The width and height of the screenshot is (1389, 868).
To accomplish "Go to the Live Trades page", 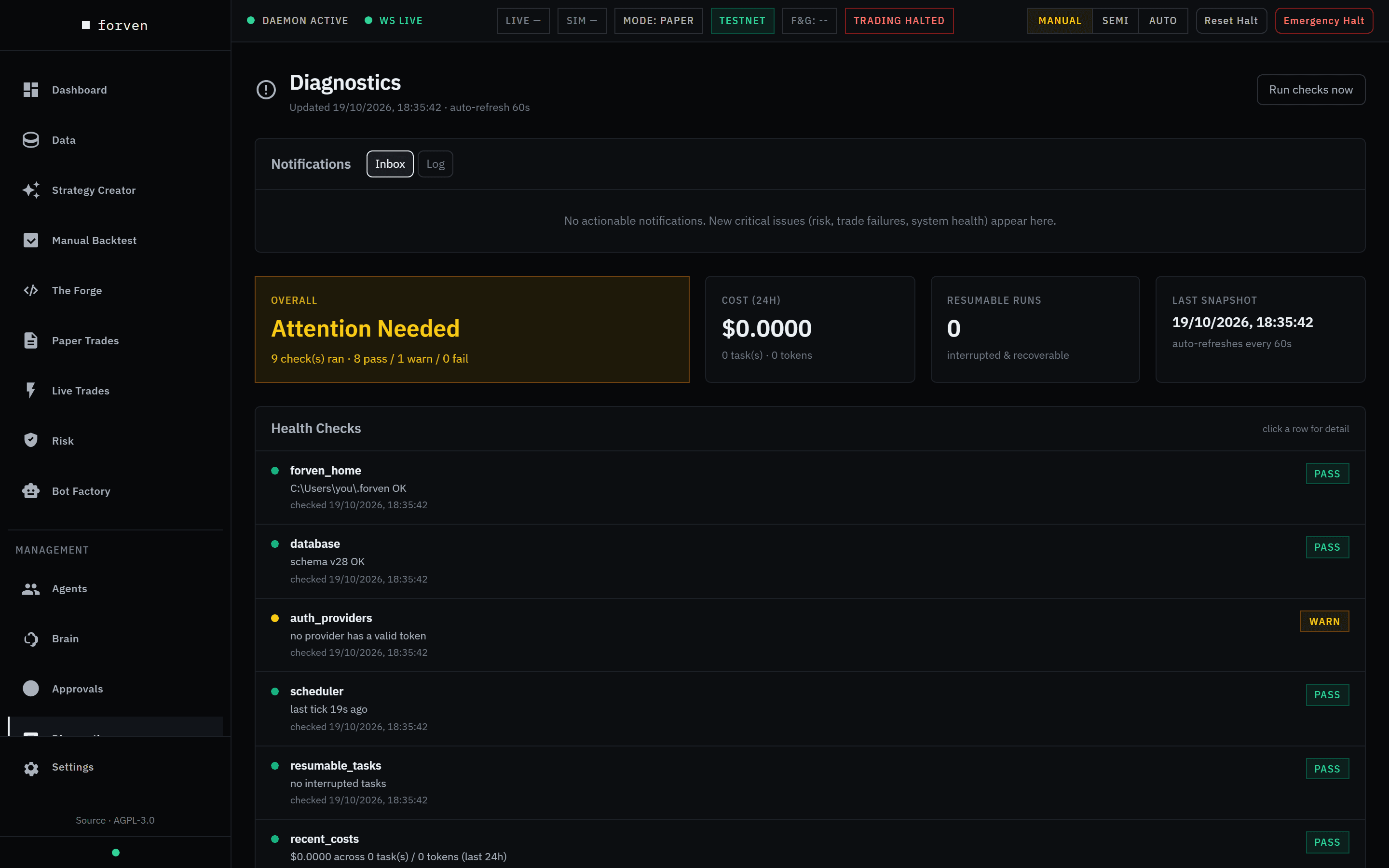I will [115, 391].
